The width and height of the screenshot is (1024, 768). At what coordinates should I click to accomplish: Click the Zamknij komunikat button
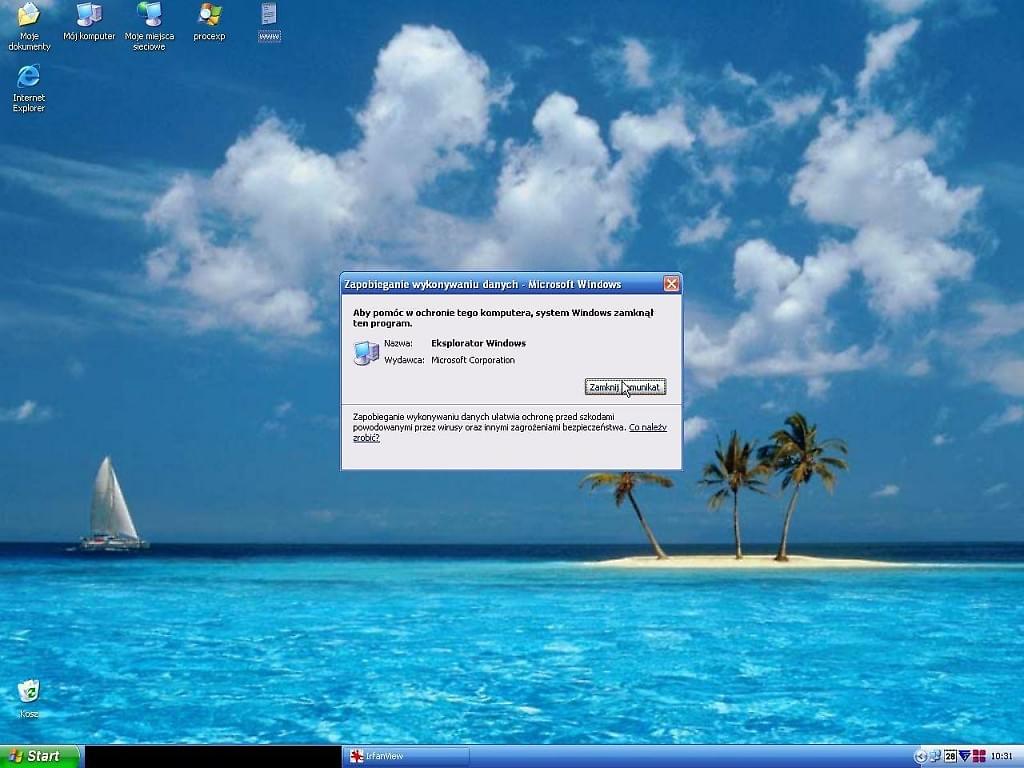click(x=625, y=387)
